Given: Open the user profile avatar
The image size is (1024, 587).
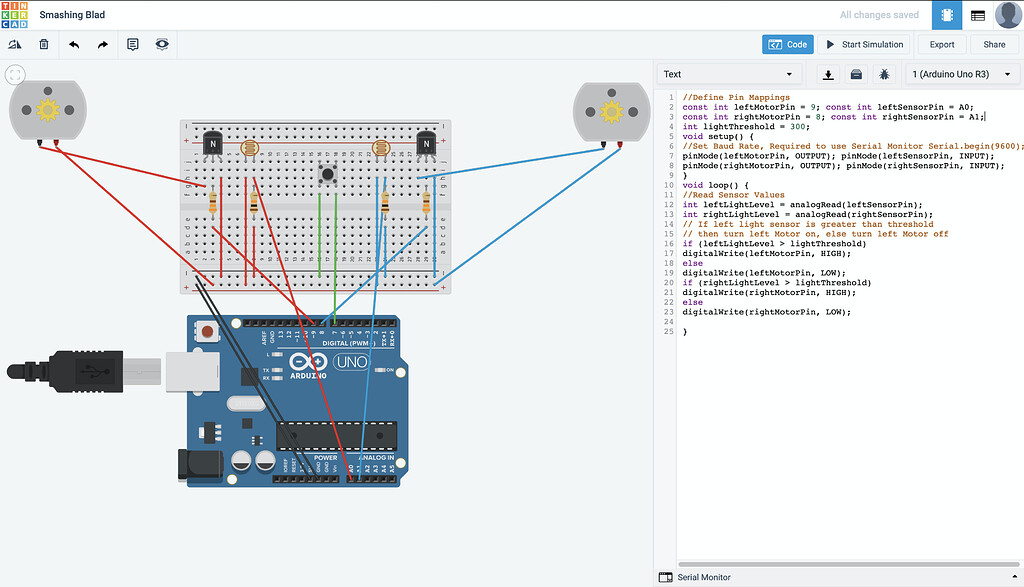Looking at the screenshot, I should coord(1007,14).
